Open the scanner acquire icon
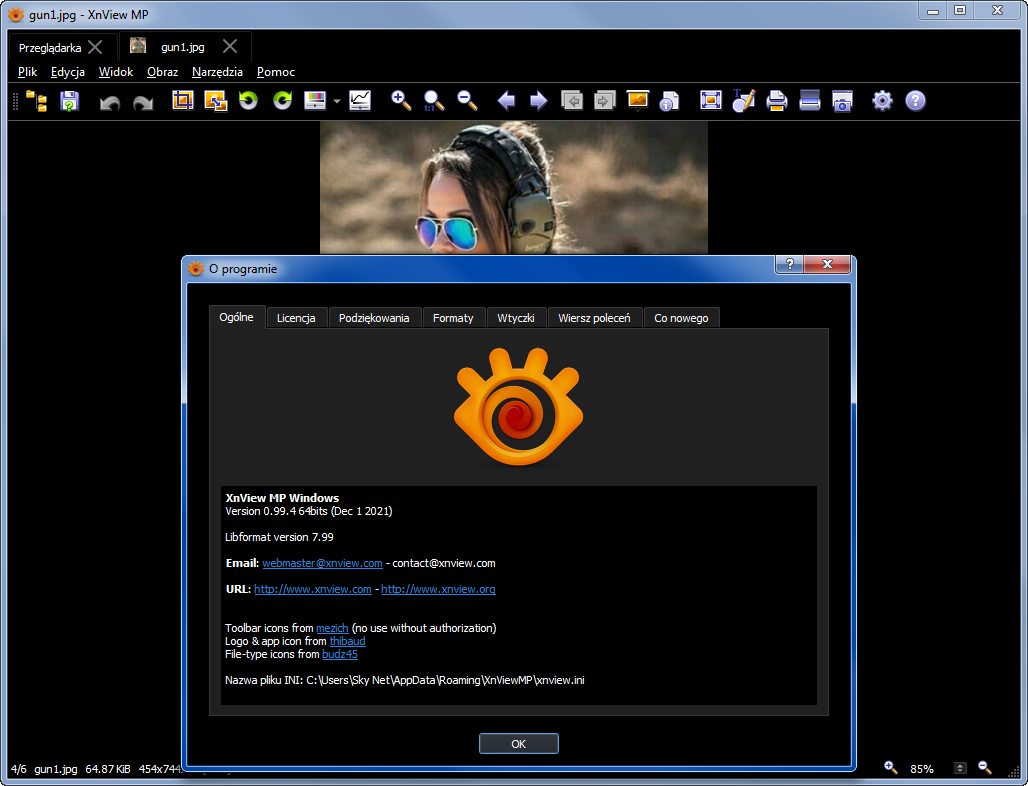 pyautogui.click(x=810, y=100)
